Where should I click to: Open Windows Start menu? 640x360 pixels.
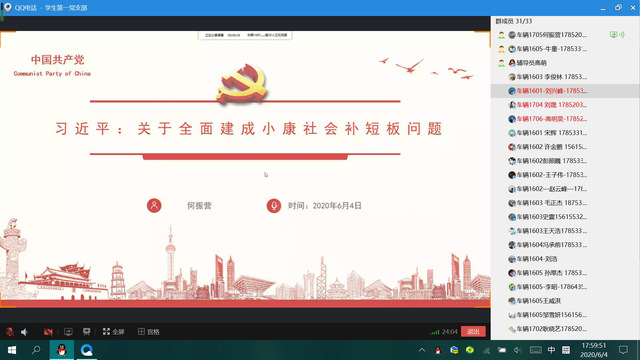(x=12, y=350)
